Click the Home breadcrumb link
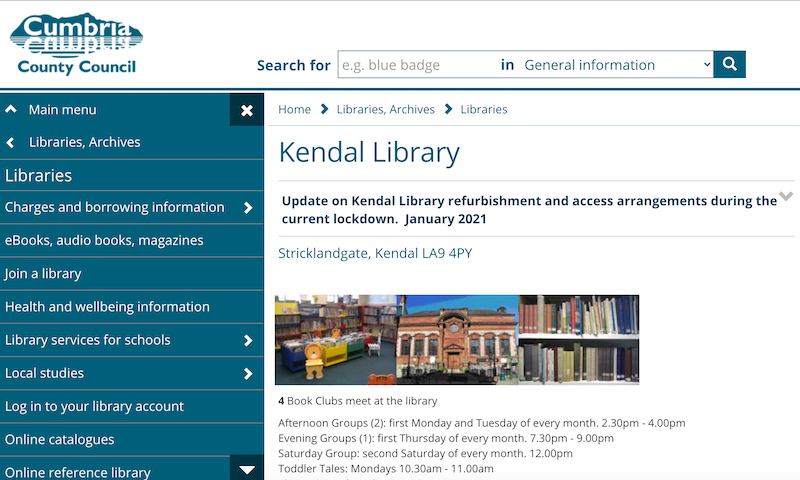This screenshot has height=480, width=800. click(x=294, y=109)
